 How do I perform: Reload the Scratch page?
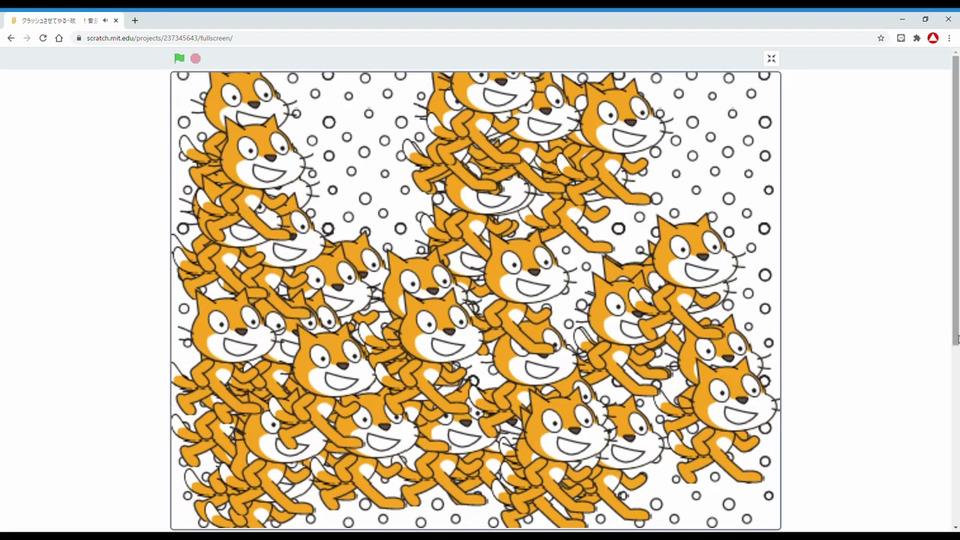pyautogui.click(x=43, y=38)
